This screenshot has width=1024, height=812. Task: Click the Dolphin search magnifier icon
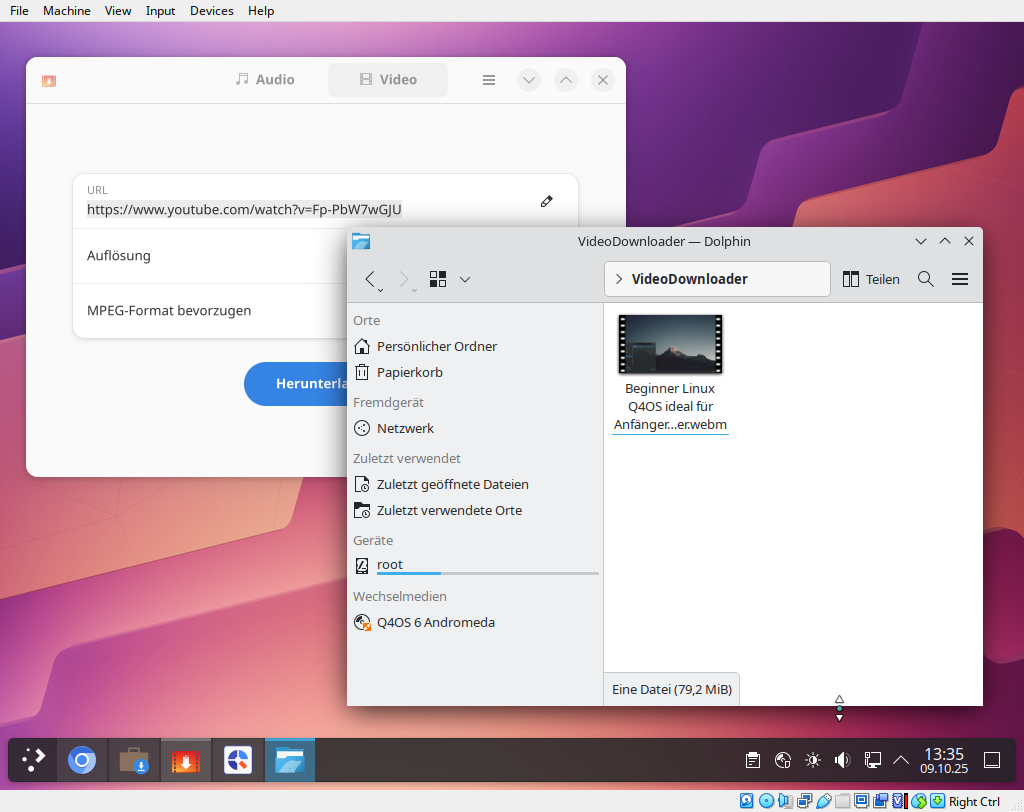(x=926, y=279)
